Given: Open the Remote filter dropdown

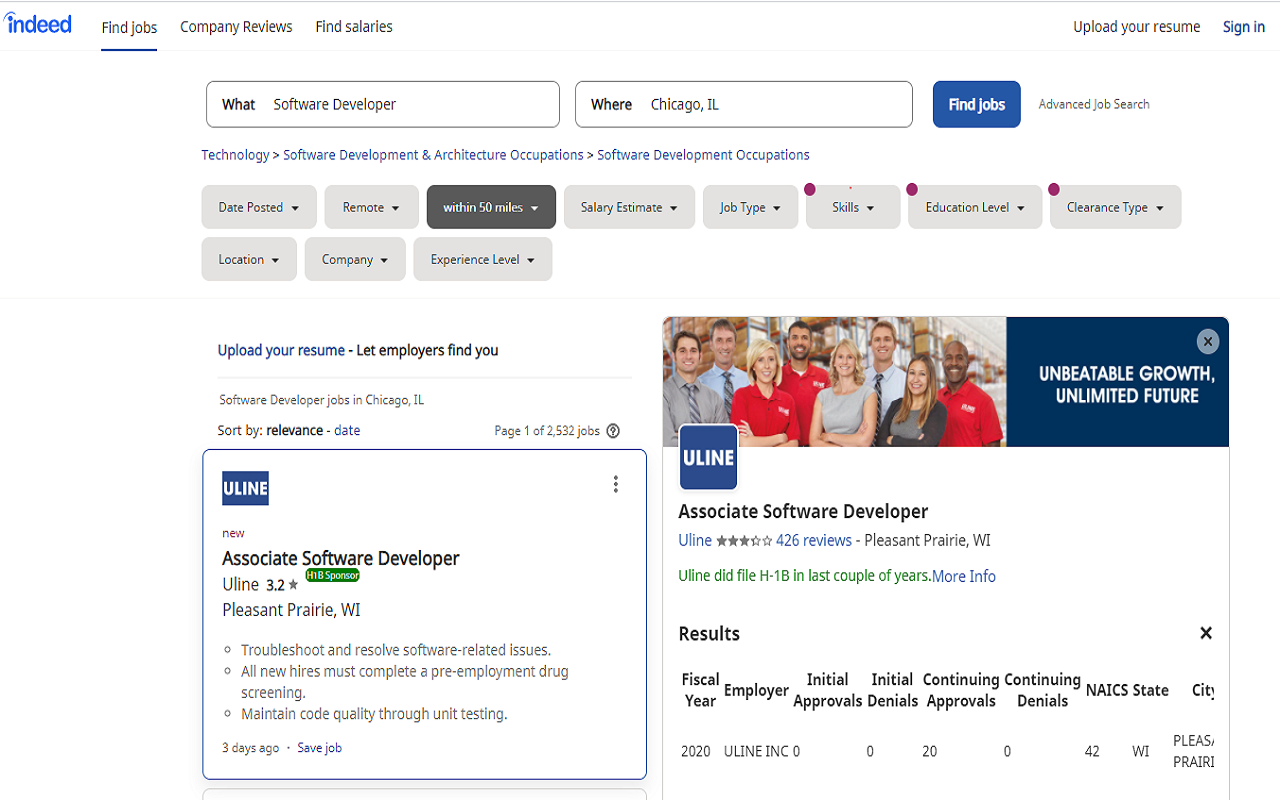Looking at the screenshot, I should (371, 207).
